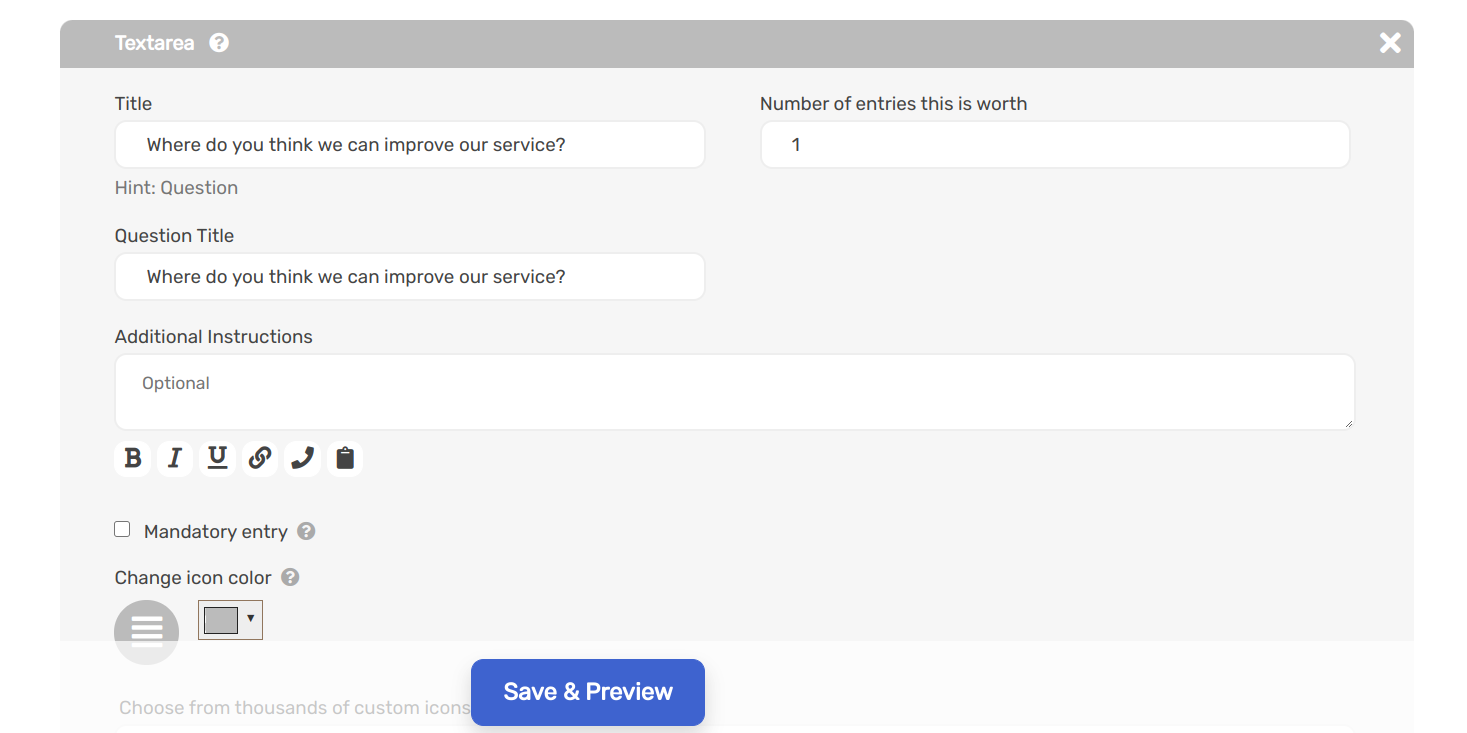Click the help icon next to Mandatory entry
This screenshot has height=733, width=1467.
(307, 531)
